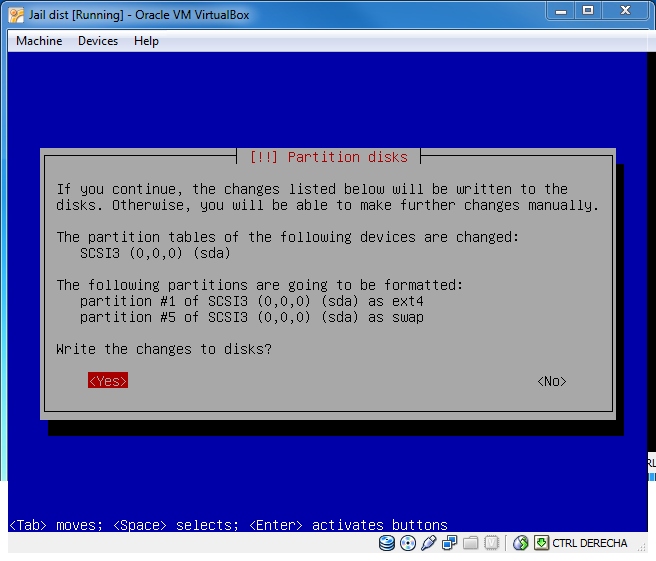Click the optical CD drive icon
The width and height of the screenshot is (656, 561).
click(x=407, y=543)
